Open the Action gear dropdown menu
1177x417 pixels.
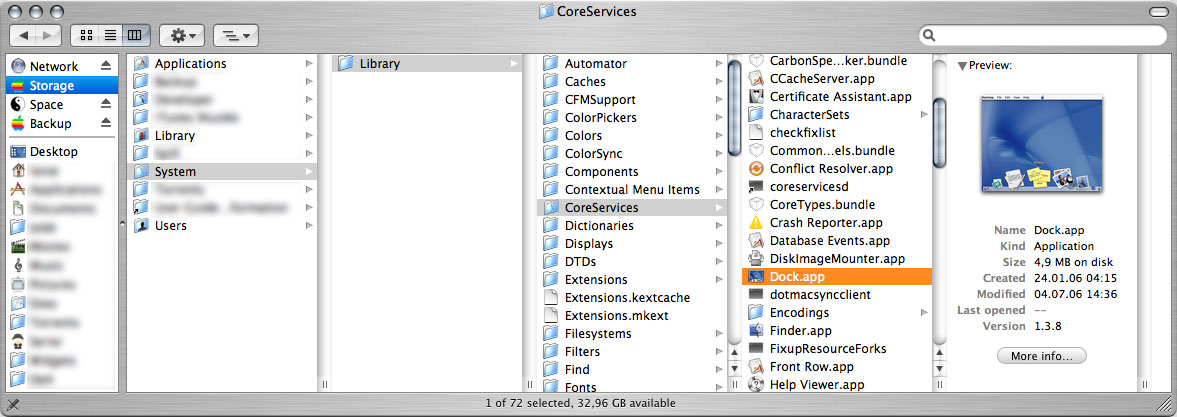coord(182,35)
